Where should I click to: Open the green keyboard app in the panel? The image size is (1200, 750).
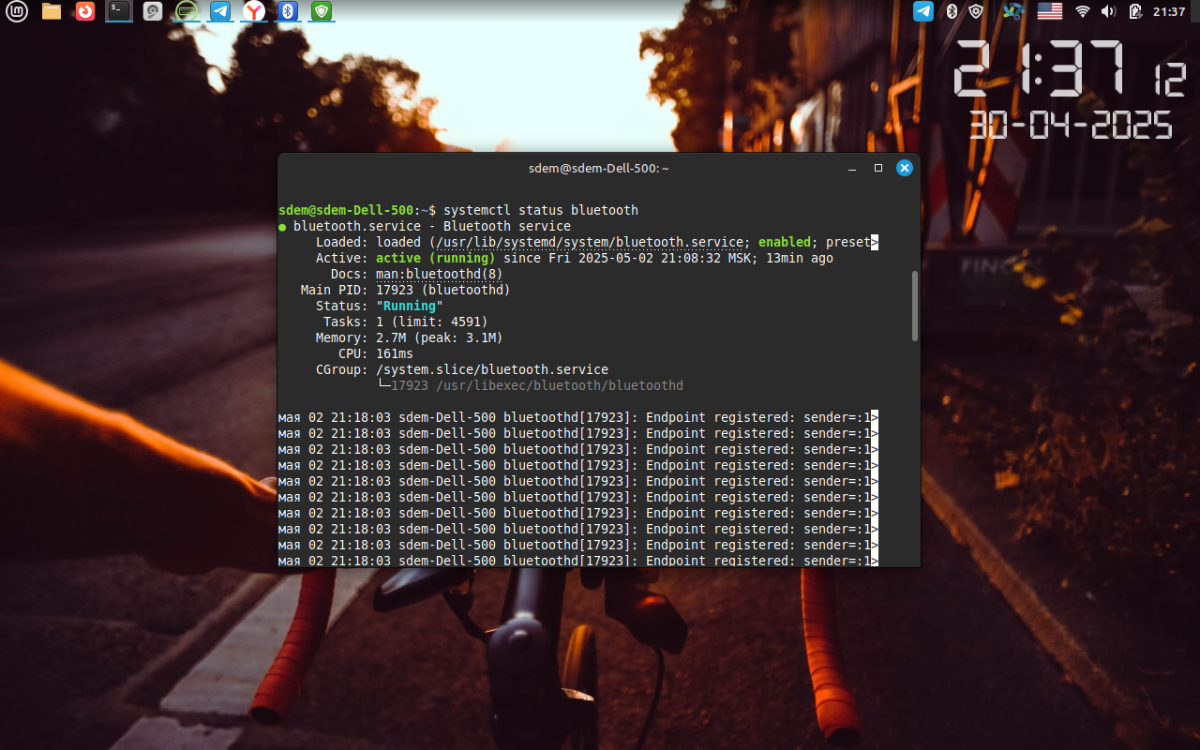(x=186, y=11)
